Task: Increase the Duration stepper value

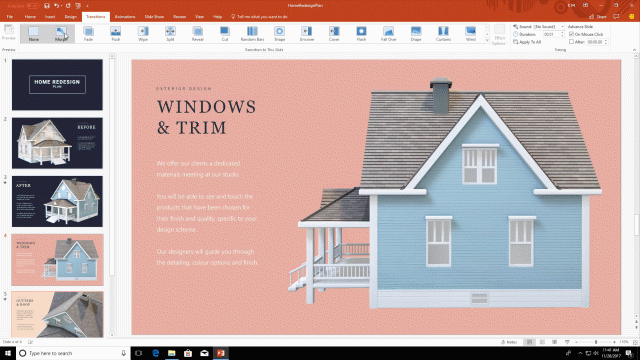Action: 562,33
